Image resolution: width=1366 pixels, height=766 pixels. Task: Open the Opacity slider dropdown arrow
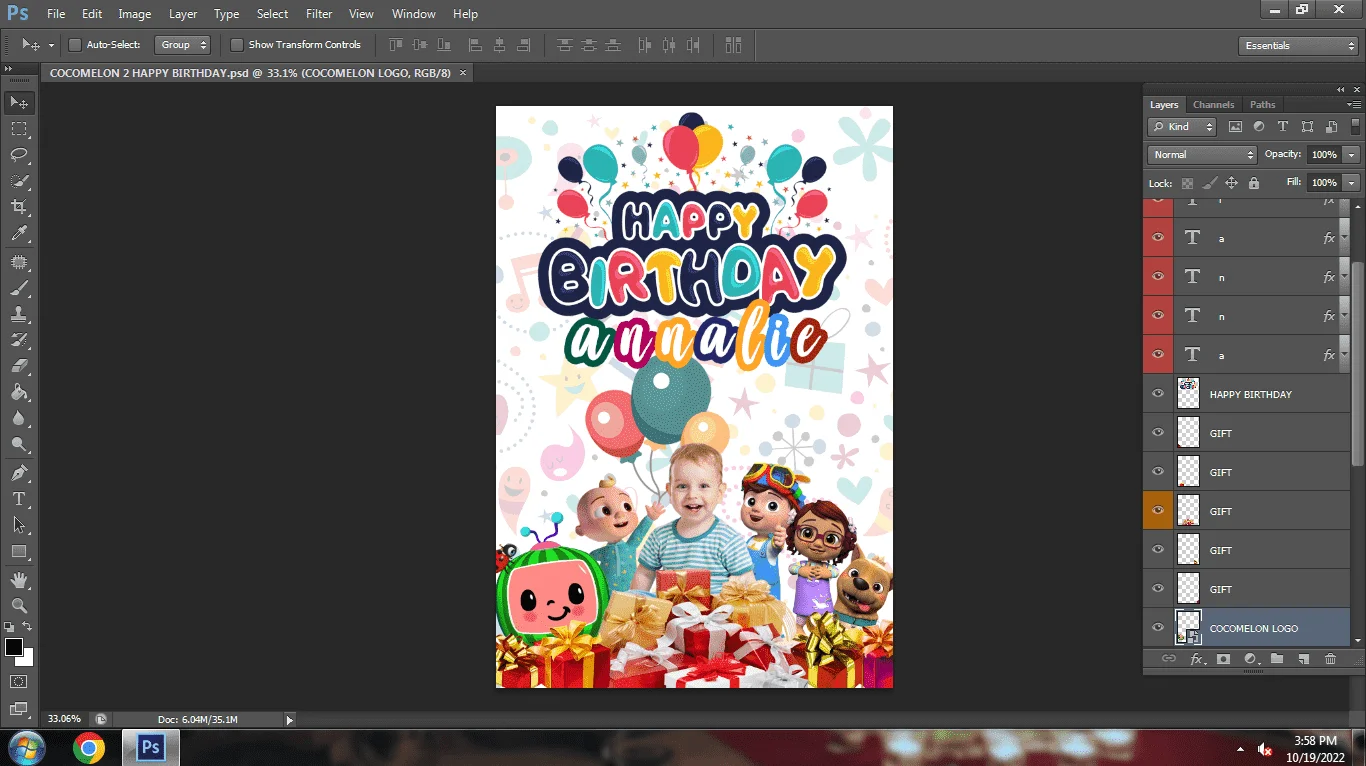pyautogui.click(x=1352, y=155)
